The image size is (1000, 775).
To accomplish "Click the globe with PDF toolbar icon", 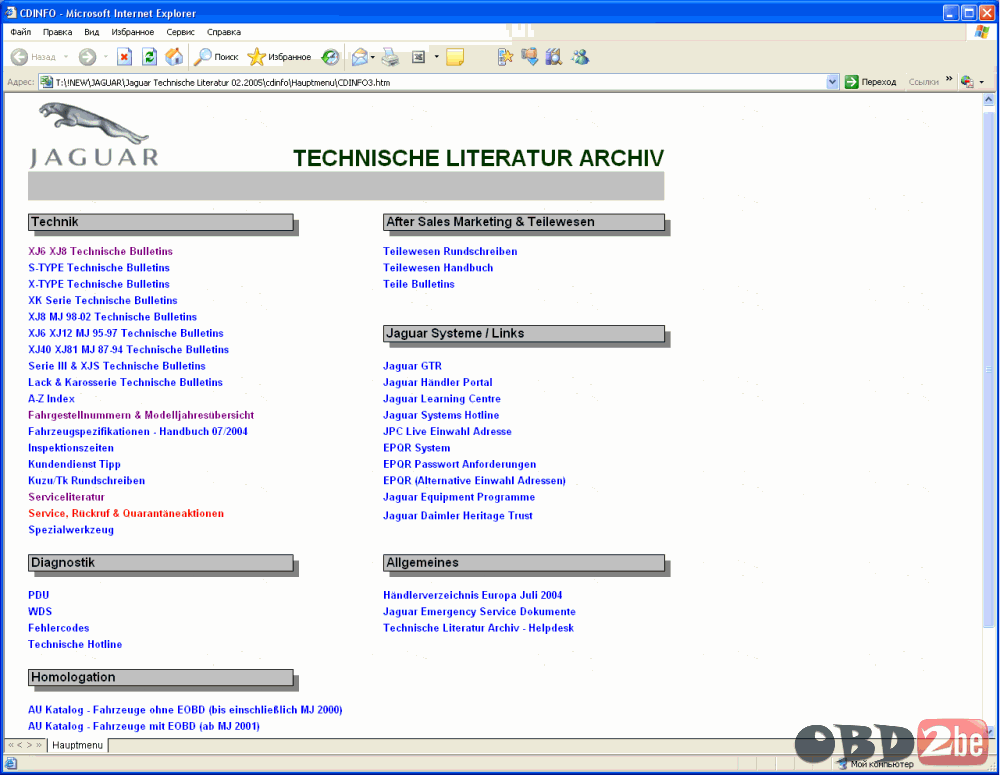I will click(x=967, y=82).
